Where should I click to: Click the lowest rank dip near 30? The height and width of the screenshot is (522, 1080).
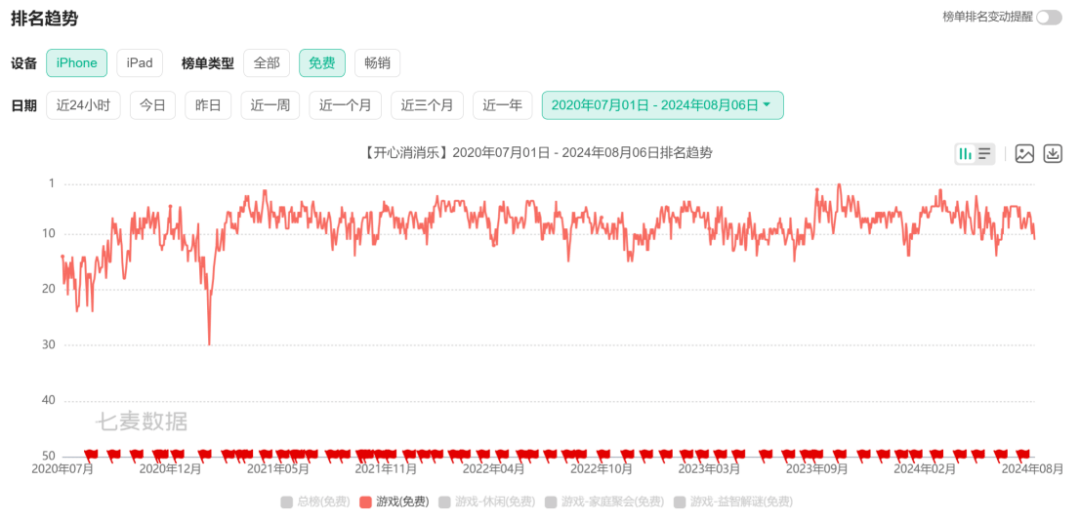[209, 343]
